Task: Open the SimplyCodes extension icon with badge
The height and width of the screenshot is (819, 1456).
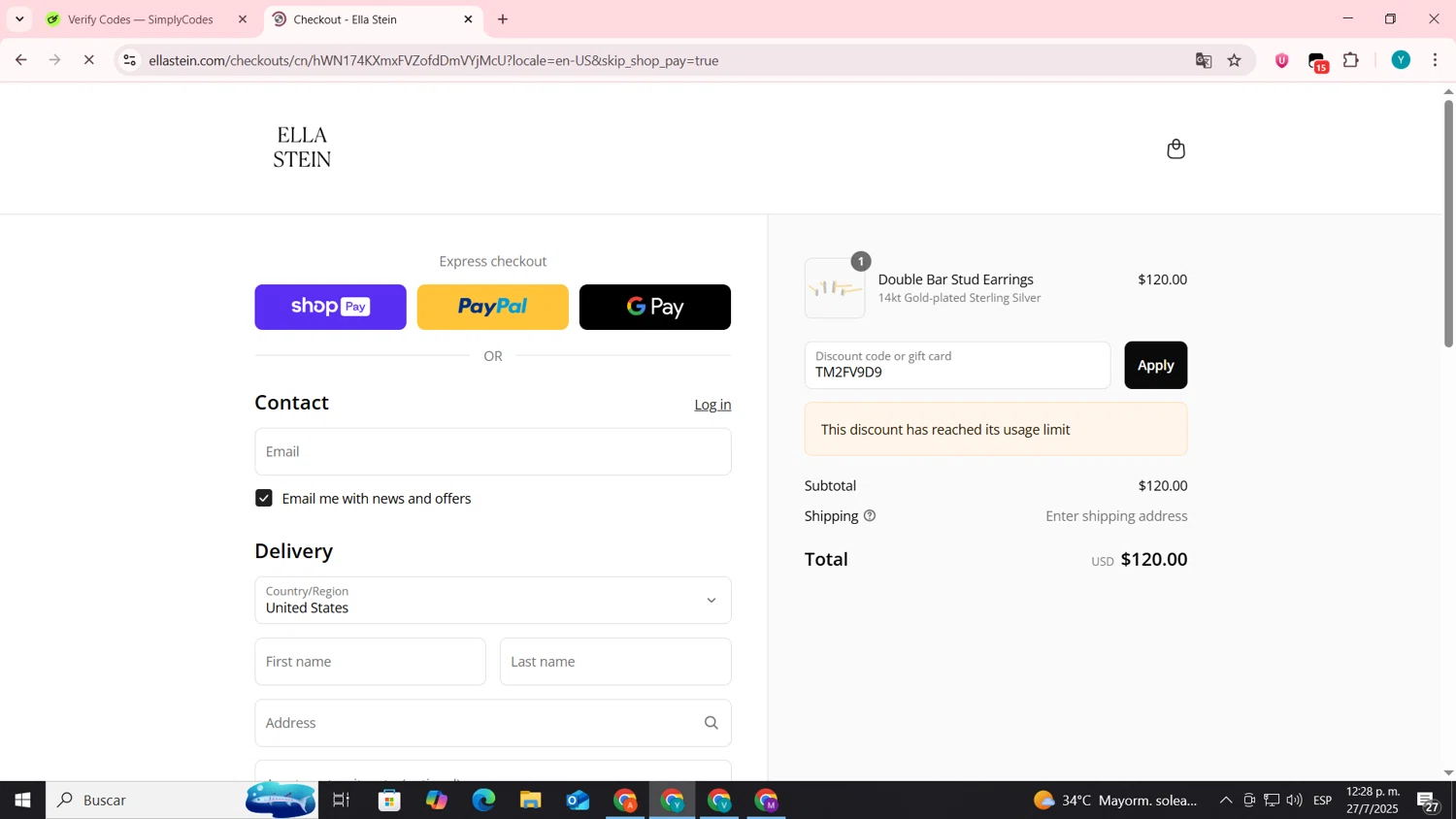Action: point(1318,61)
